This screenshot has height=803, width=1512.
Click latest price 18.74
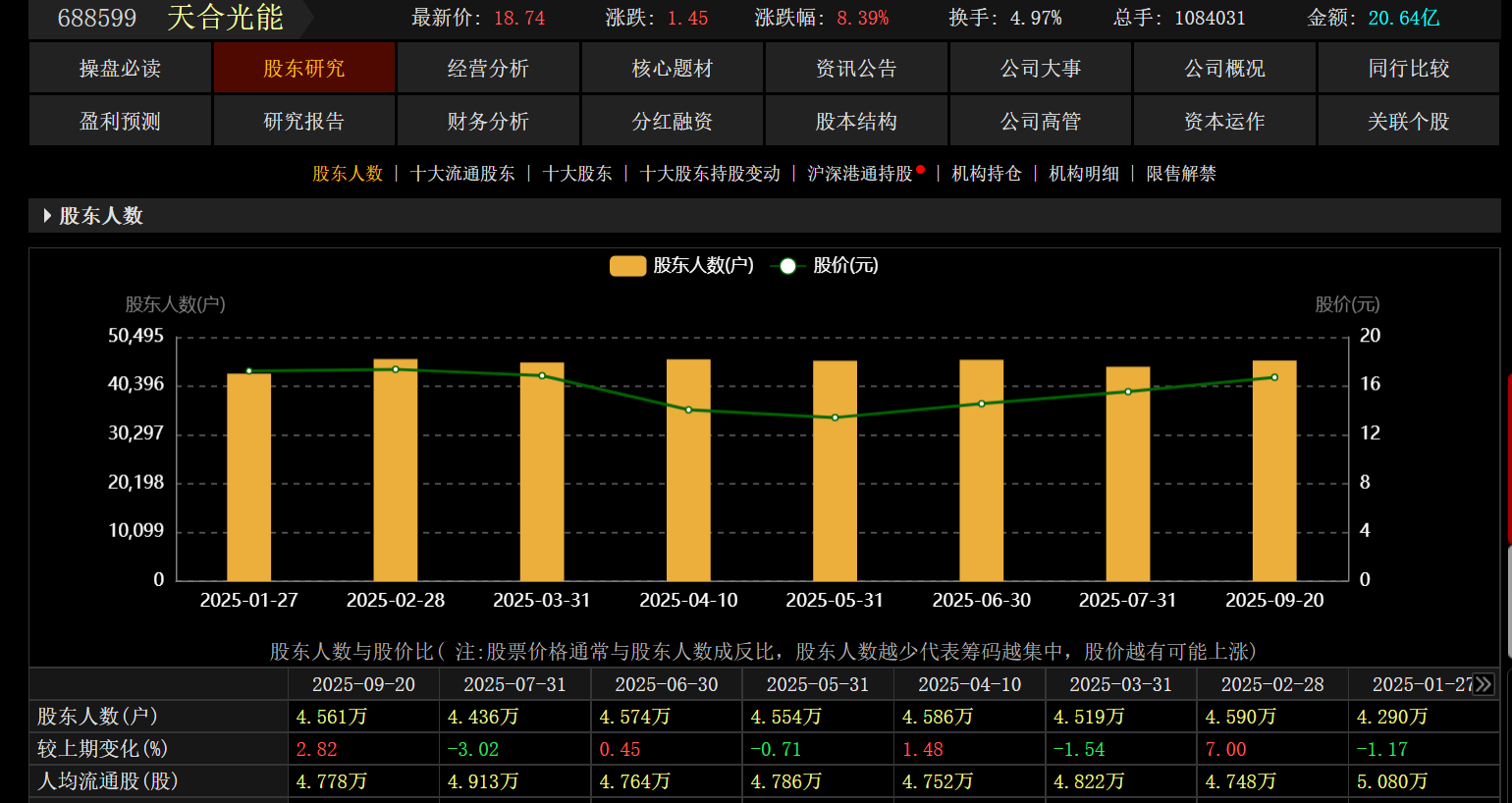[519, 18]
